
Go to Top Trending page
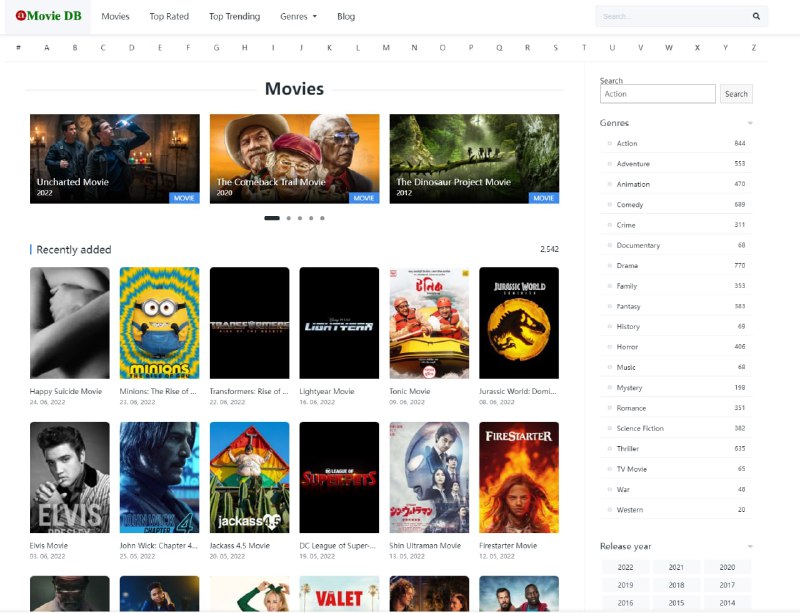[234, 16]
